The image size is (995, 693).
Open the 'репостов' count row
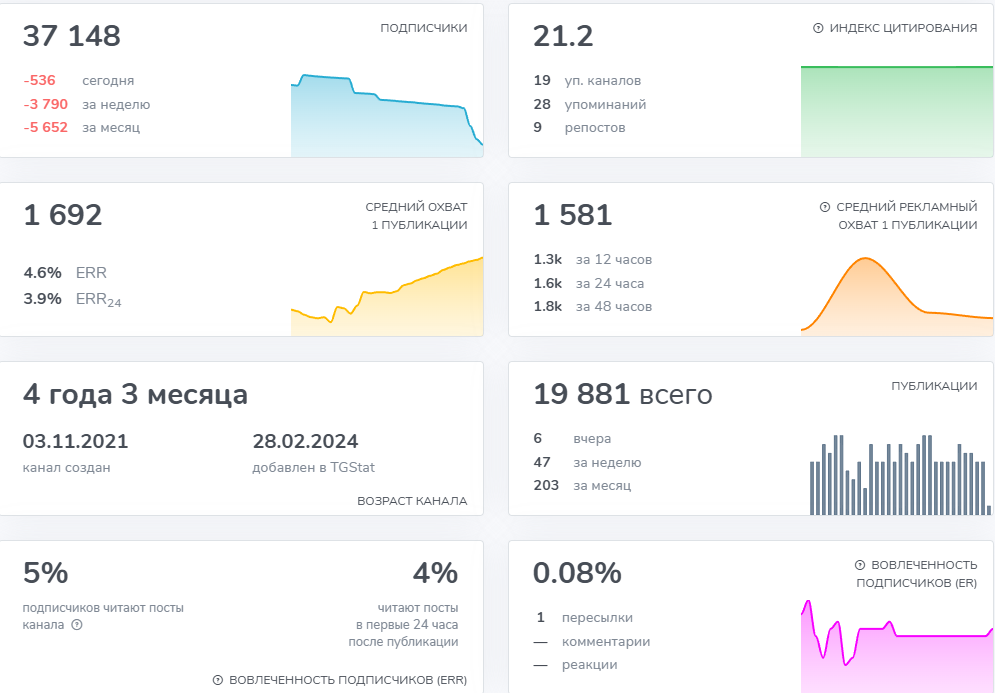580,127
